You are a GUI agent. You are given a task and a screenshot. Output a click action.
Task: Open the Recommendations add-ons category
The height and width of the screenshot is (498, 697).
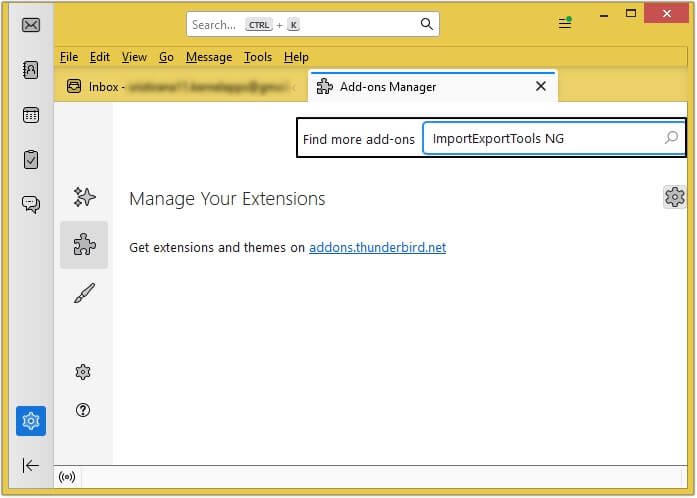(x=84, y=197)
